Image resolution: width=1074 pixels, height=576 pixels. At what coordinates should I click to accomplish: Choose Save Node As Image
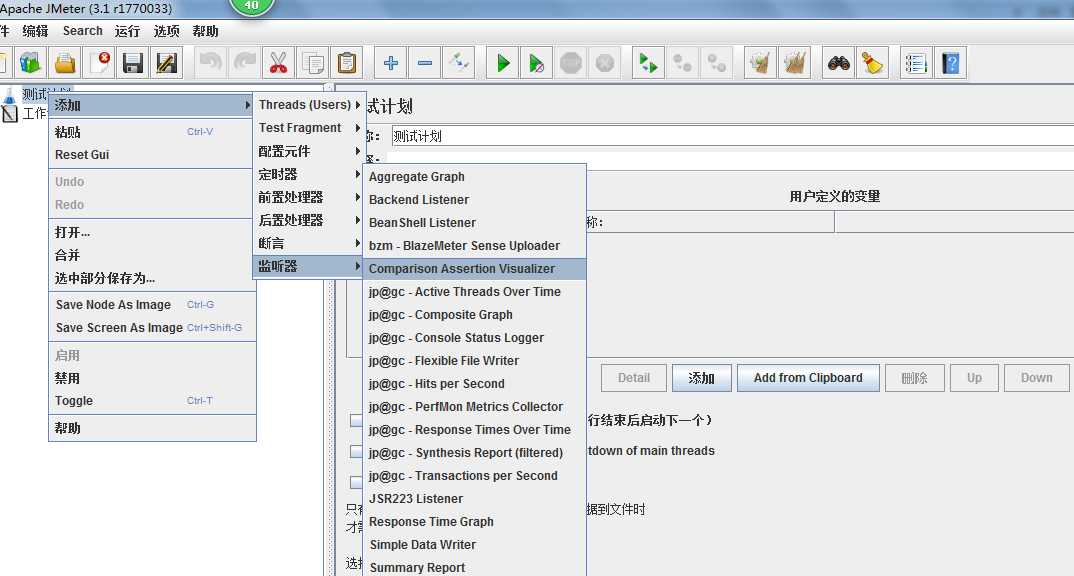(151, 305)
